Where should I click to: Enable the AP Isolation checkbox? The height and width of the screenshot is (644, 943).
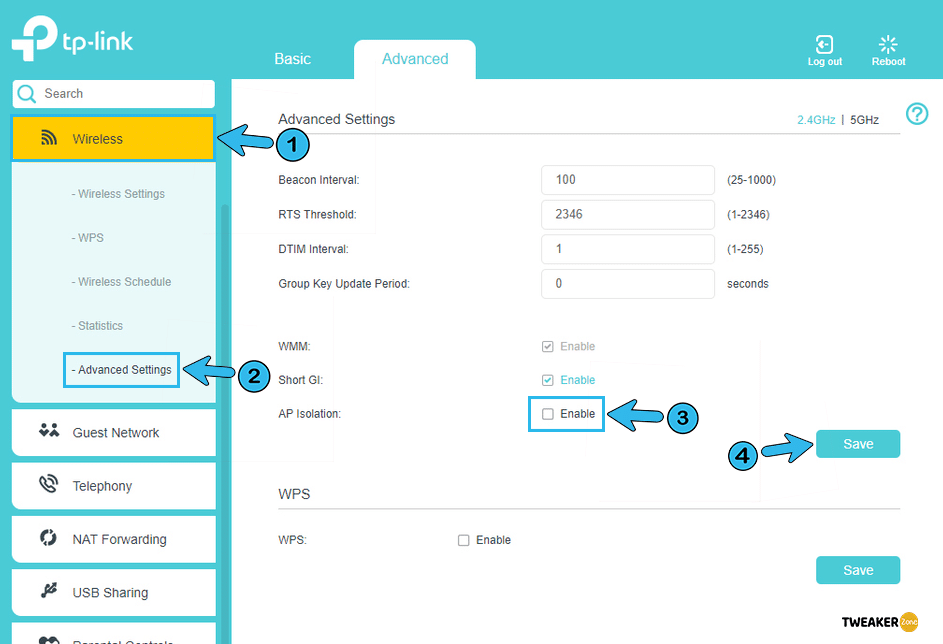(x=547, y=414)
